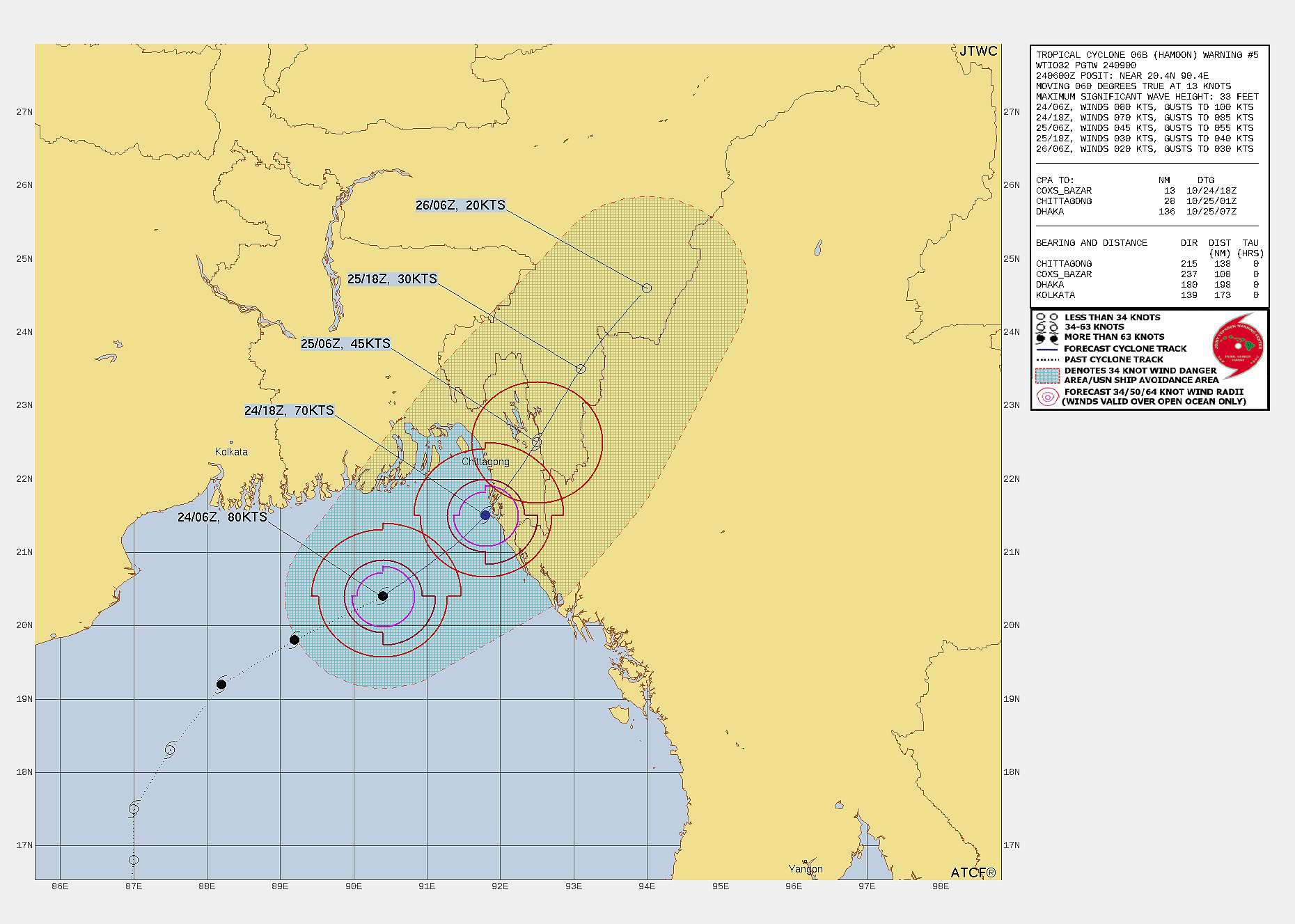Click the '24/06Z, 80KTS' map label
Image resolution: width=1295 pixels, height=924 pixels.
coord(222,517)
